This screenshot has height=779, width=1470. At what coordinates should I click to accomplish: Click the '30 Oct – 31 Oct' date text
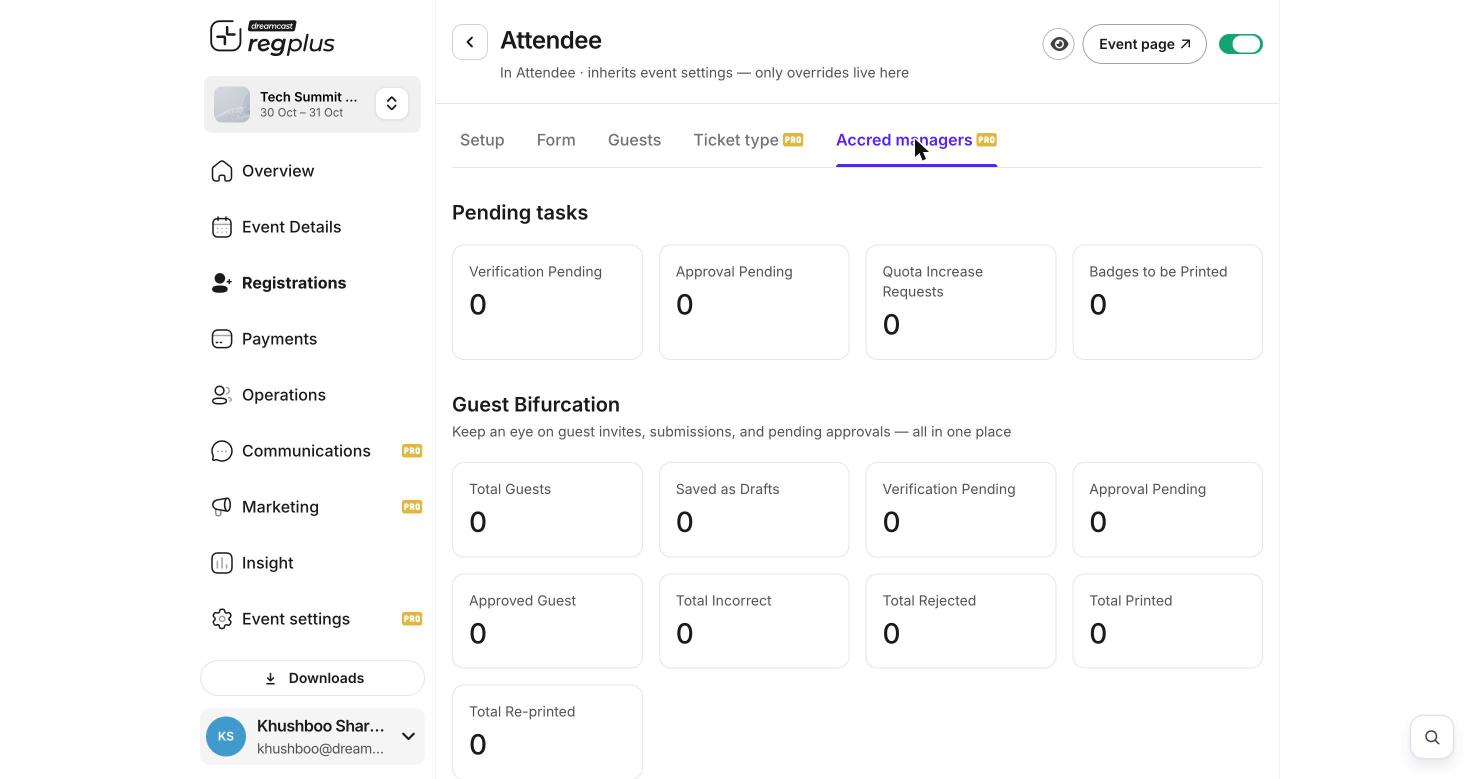pyautogui.click(x=301, y=113)
